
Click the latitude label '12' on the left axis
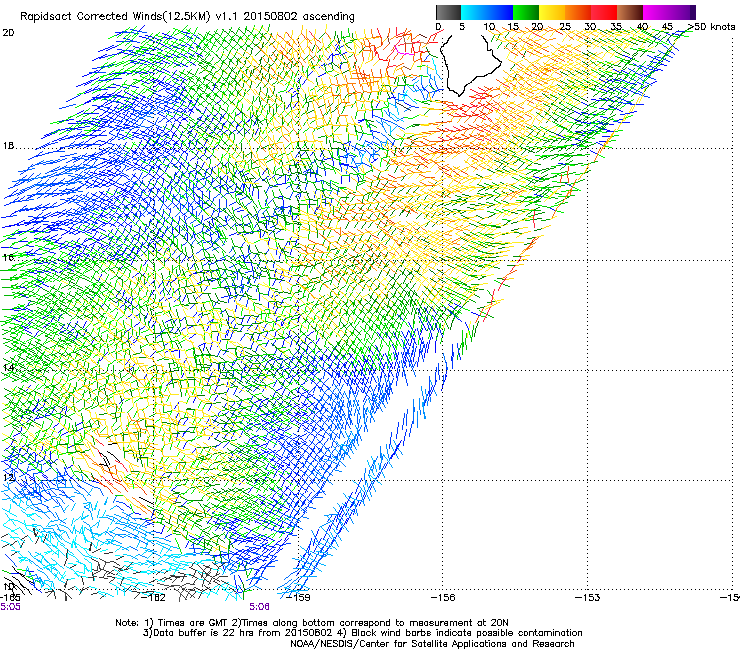(8, 477)
